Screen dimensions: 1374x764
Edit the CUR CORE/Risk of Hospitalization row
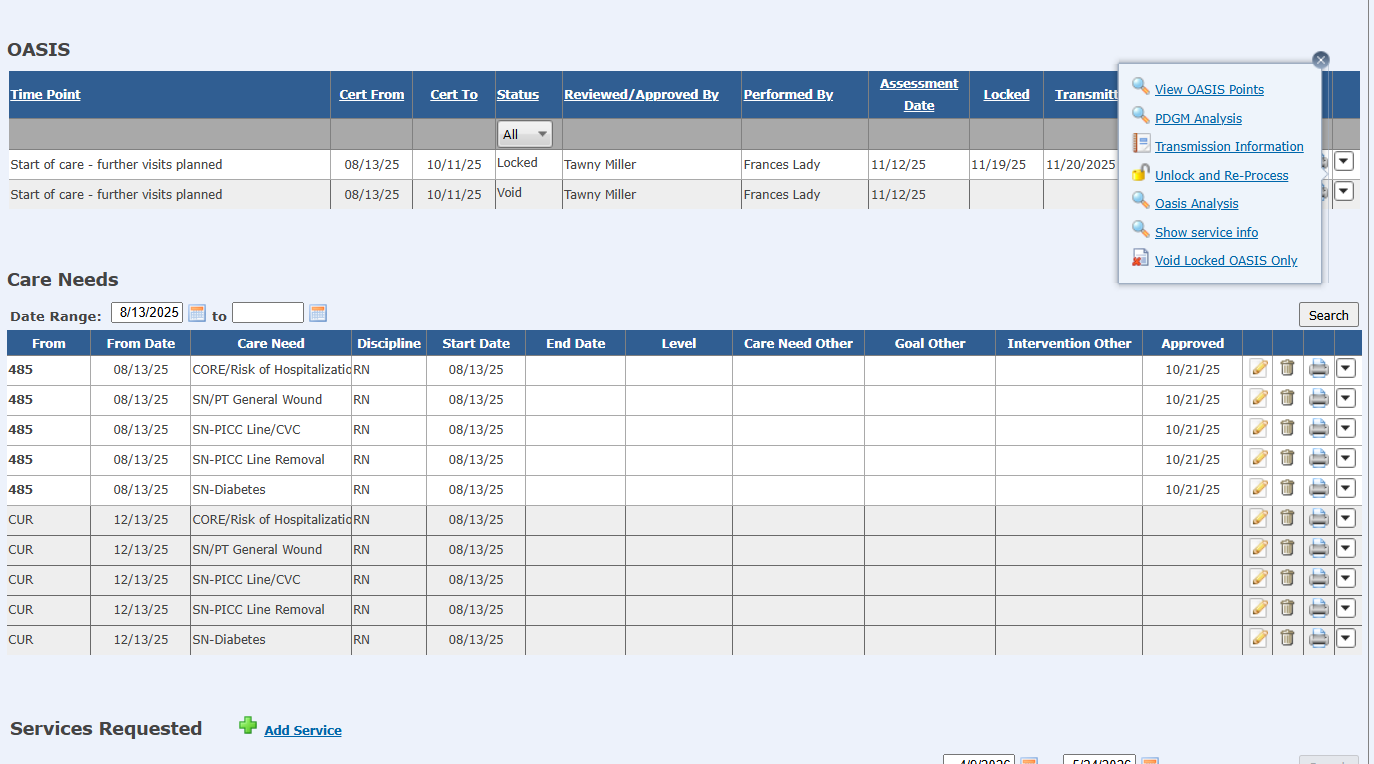click(1259, 519)
